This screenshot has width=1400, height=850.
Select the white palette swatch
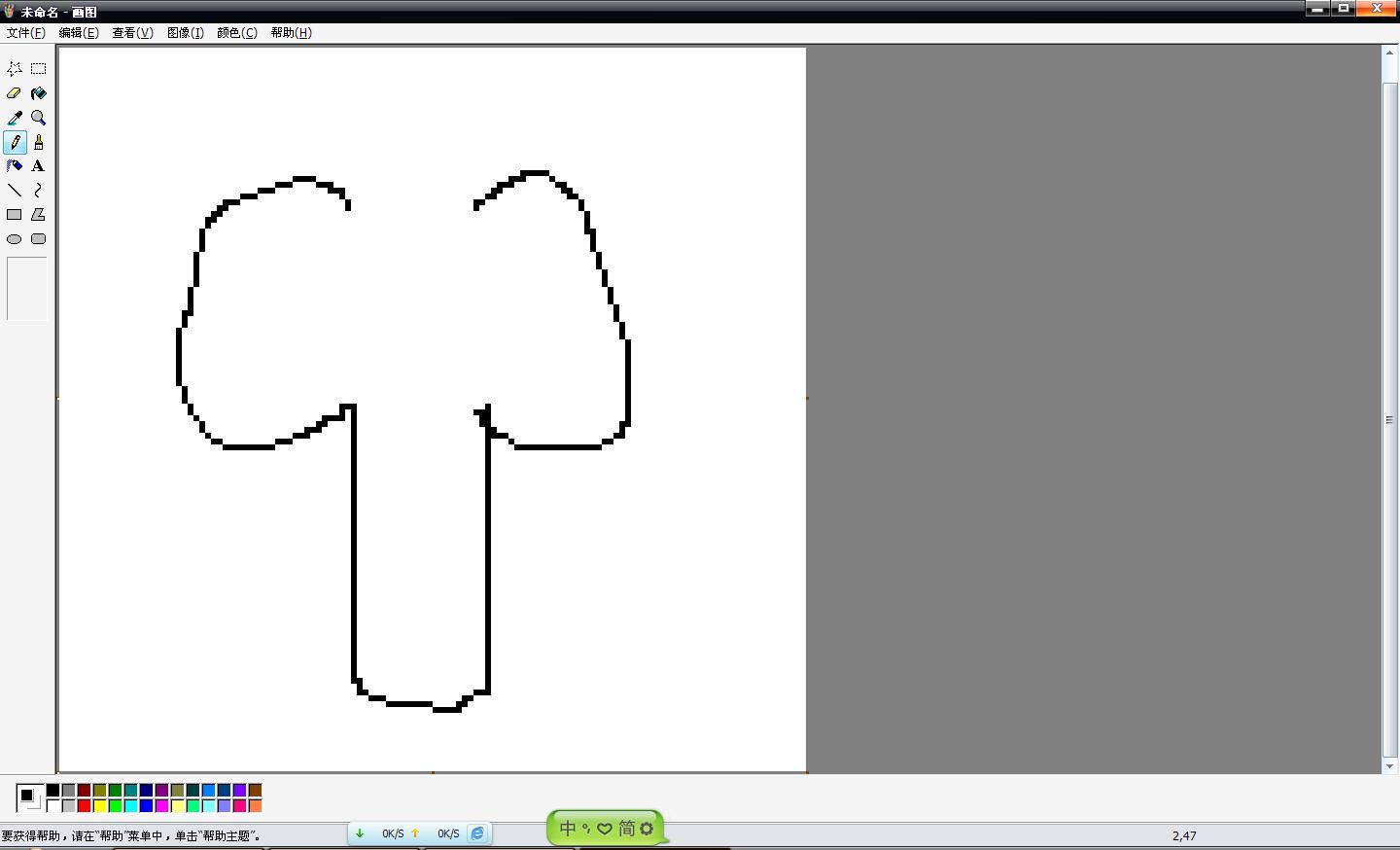coord(53,806)
